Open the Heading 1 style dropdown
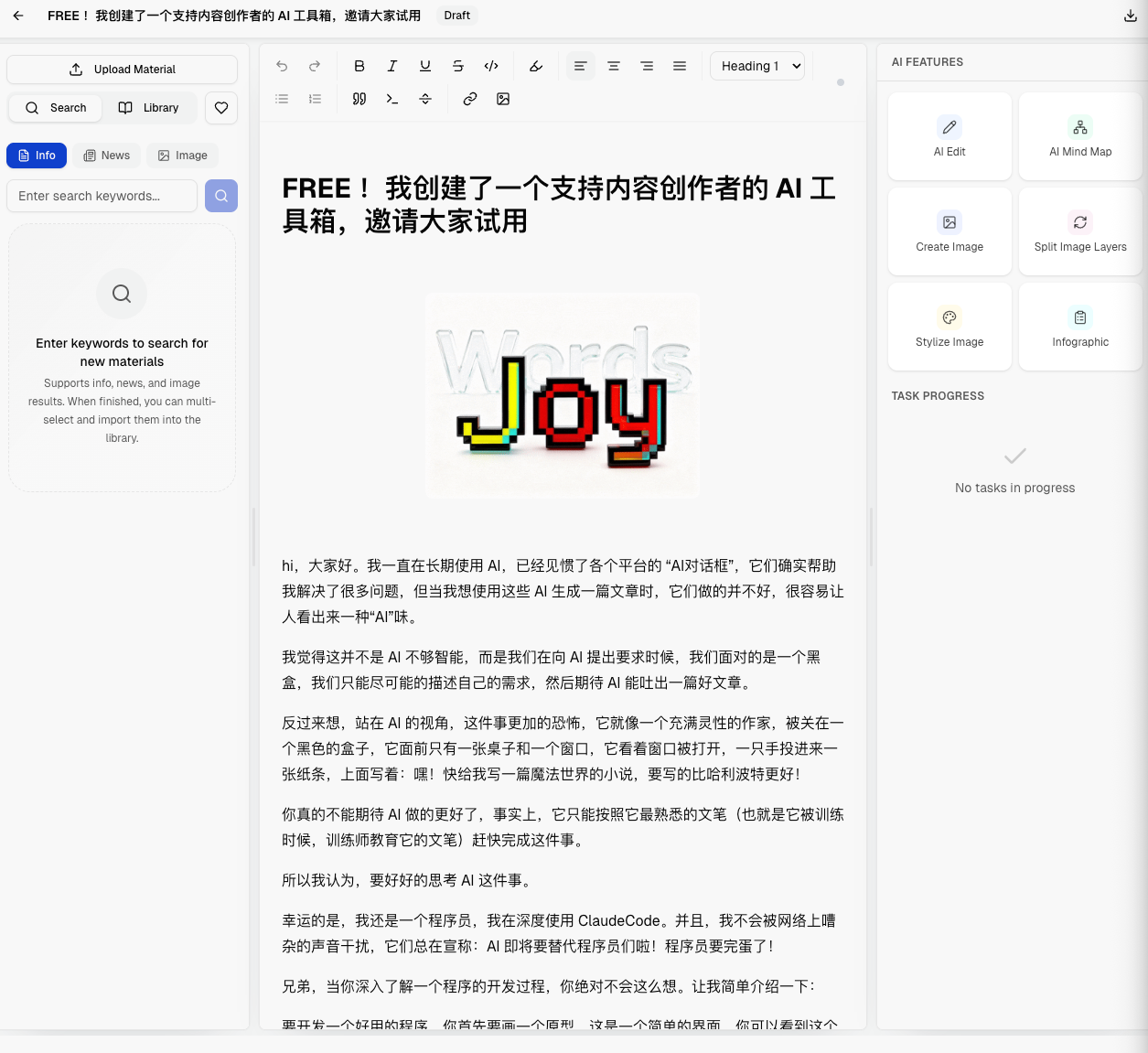Viewport: 1148px width, 1053px height. tap(757, 66)
